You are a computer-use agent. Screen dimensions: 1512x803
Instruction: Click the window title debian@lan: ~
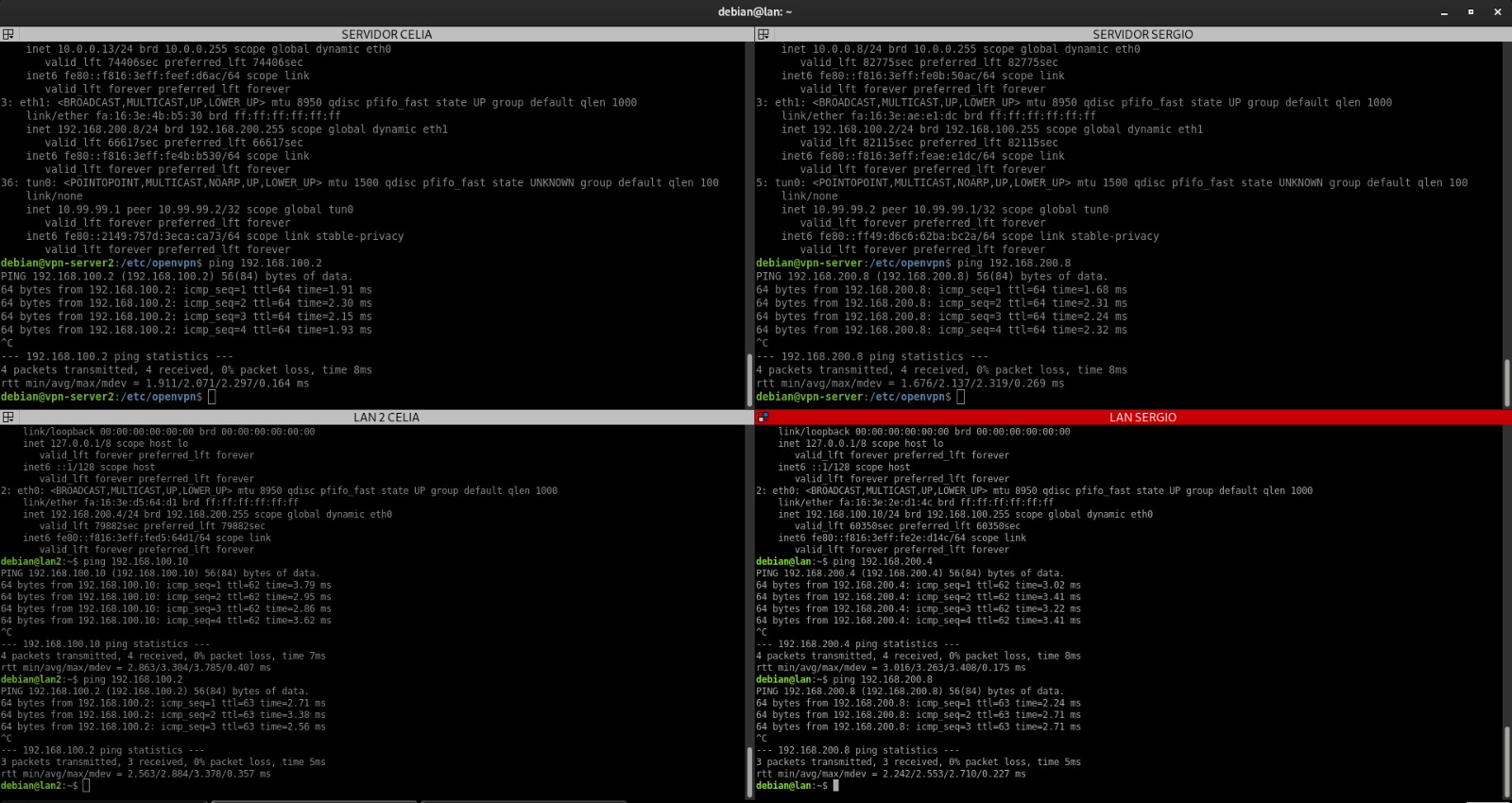point(755,12)
